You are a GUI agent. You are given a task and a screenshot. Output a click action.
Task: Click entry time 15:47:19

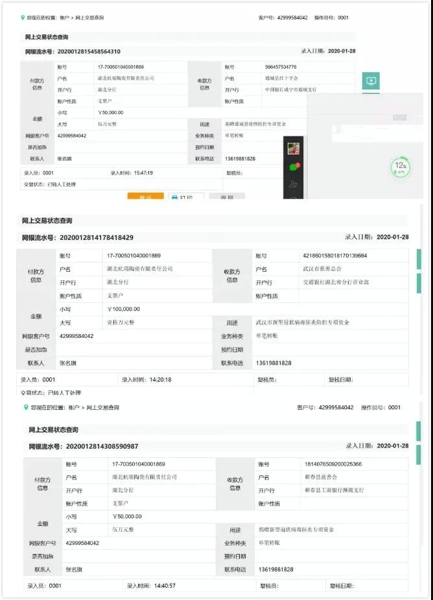tap(143, 173)
